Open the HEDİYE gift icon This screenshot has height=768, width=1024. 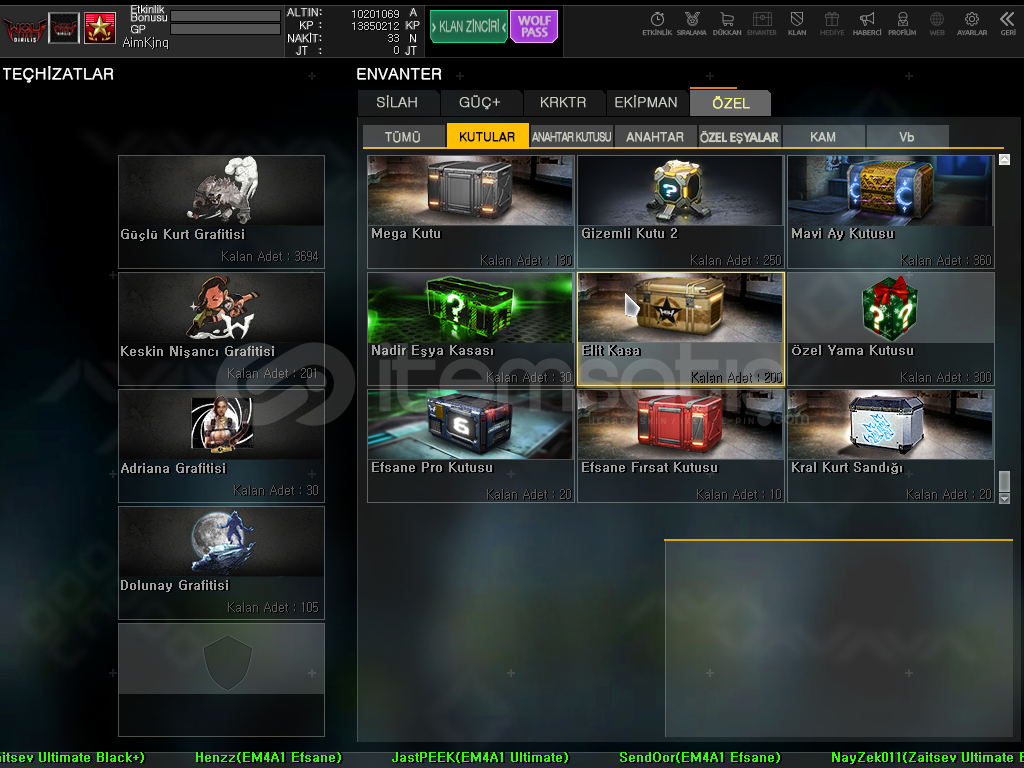point(831,24)
